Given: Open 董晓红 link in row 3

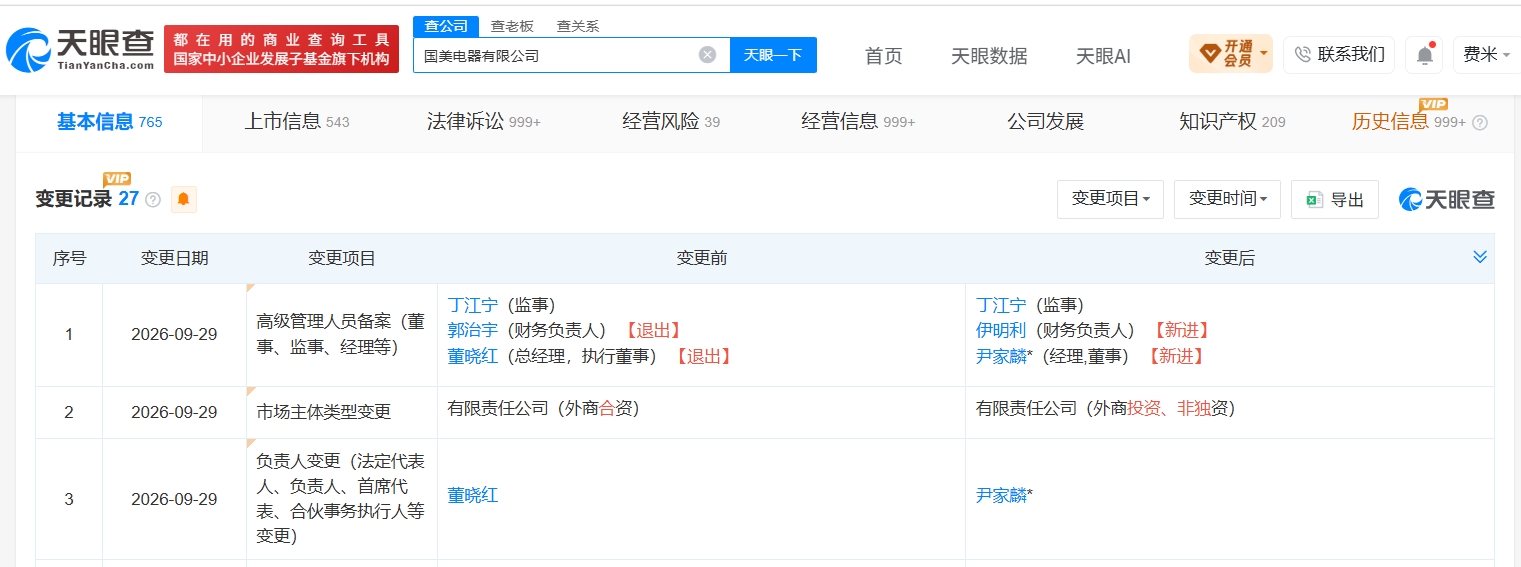Looking at the screenshot, I should (472, 495).
